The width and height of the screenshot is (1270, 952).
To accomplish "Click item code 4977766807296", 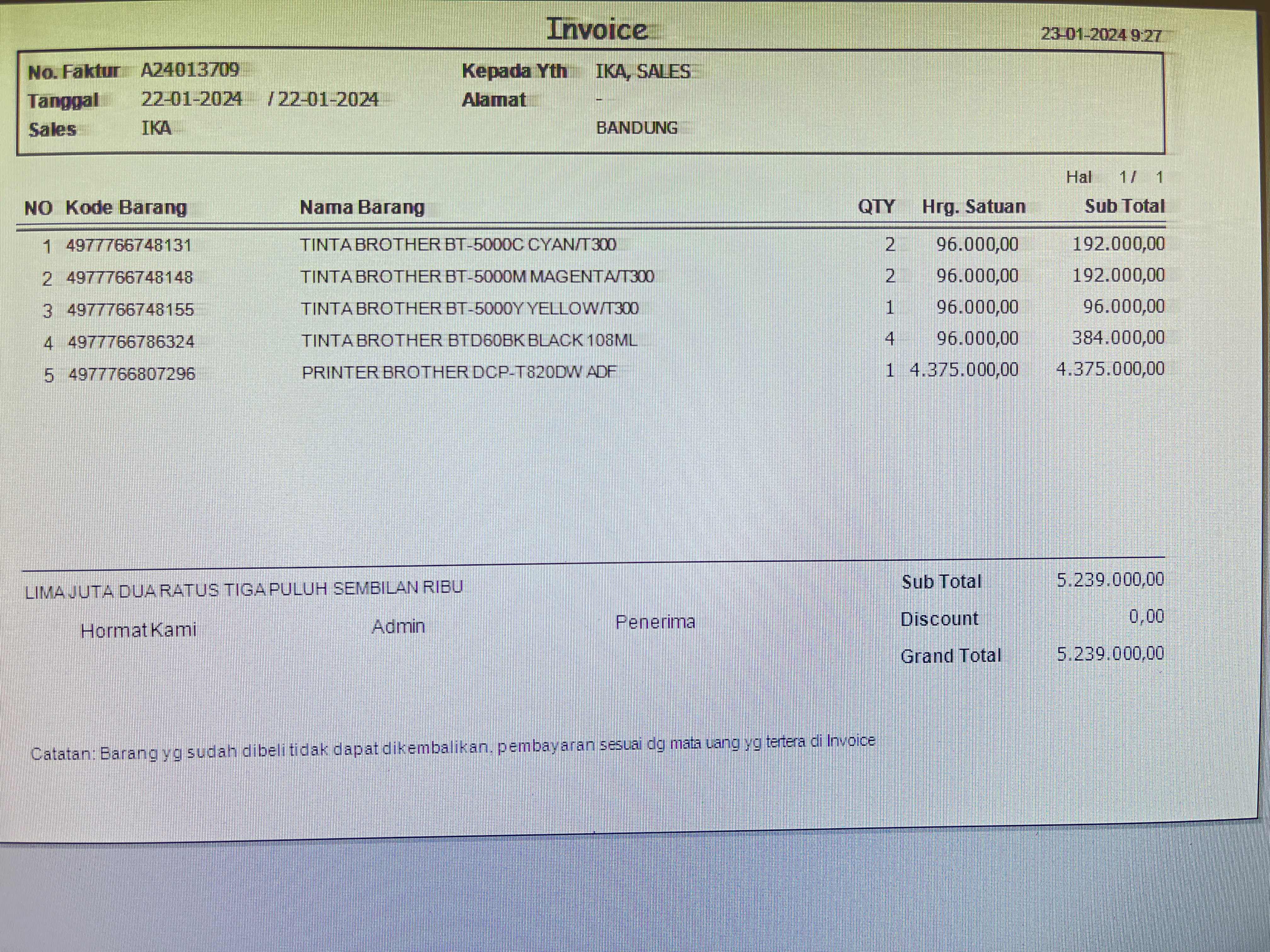I will (131, 374).
